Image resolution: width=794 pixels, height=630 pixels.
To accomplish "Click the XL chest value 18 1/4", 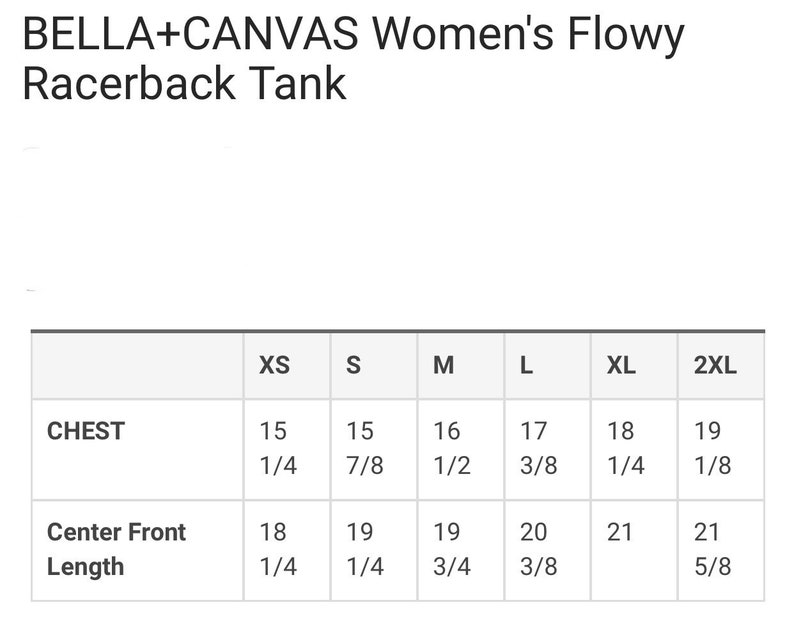I will (626, 448).
